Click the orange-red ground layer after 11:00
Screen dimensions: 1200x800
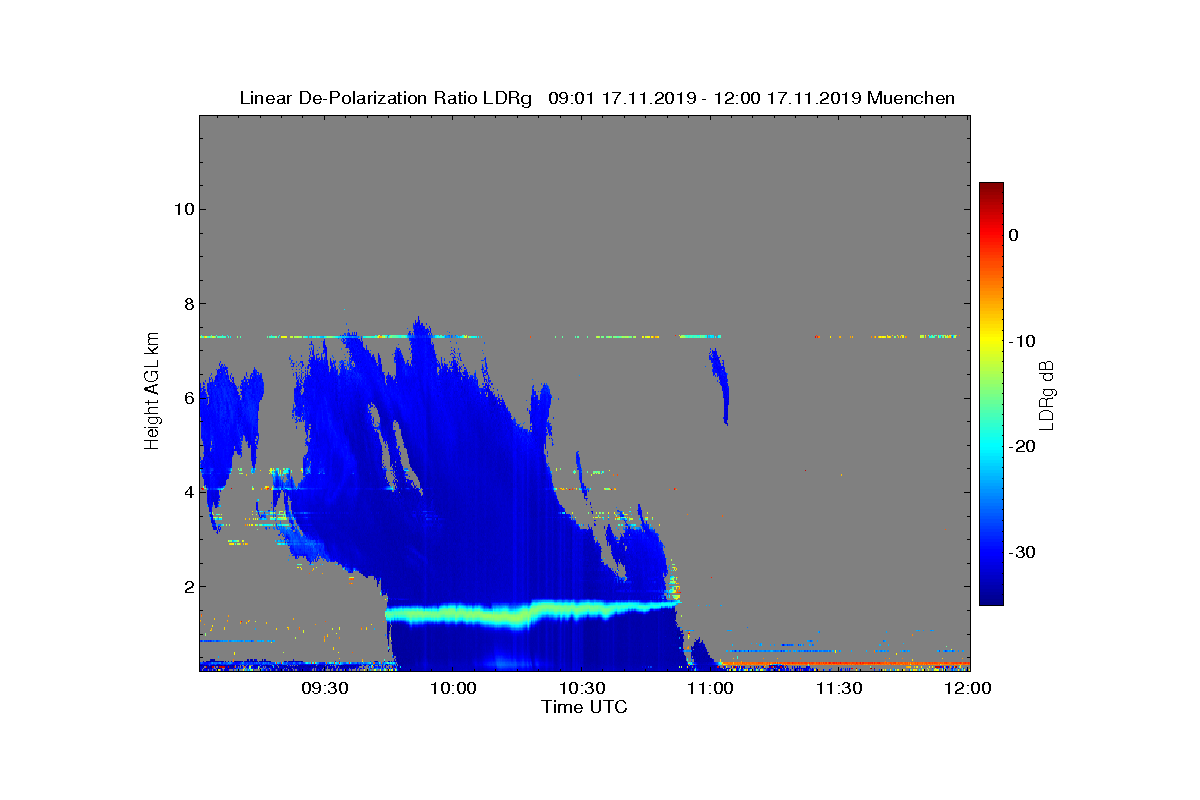click(845, 664)
